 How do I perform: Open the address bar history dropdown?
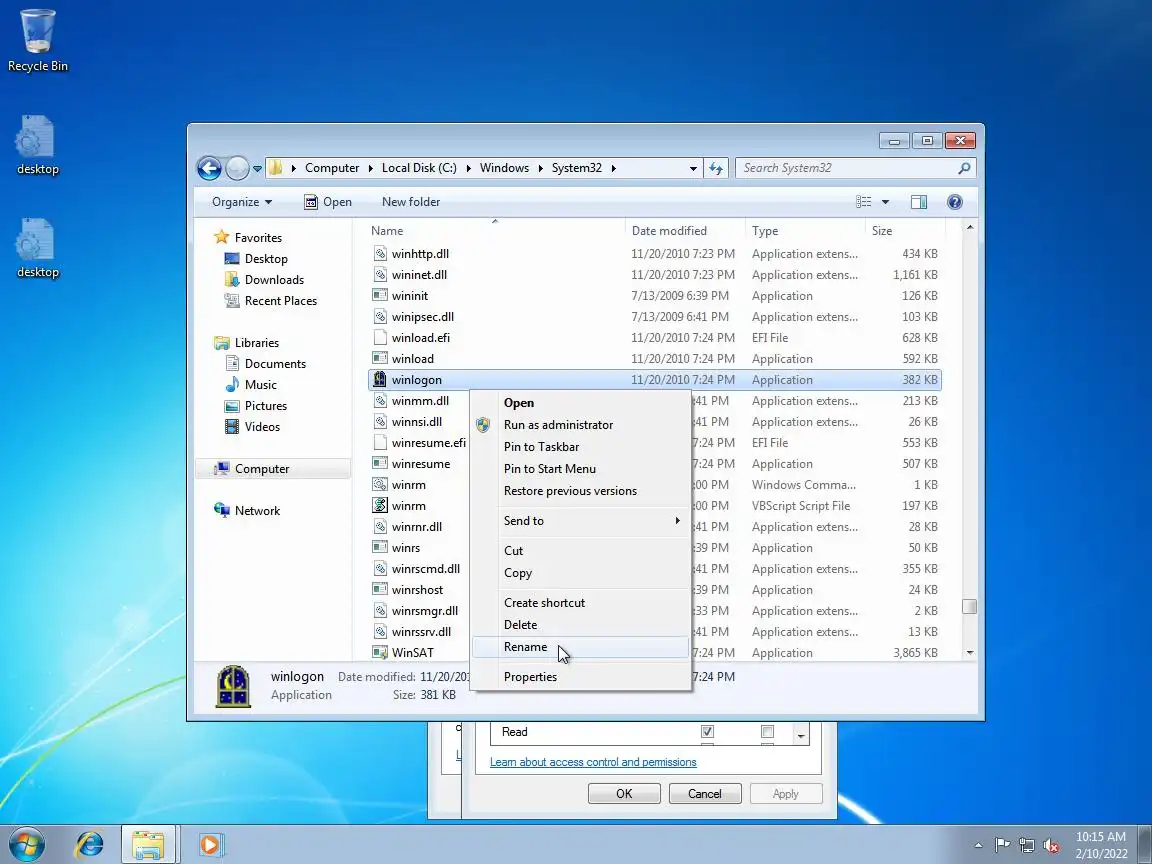(693, 168)
